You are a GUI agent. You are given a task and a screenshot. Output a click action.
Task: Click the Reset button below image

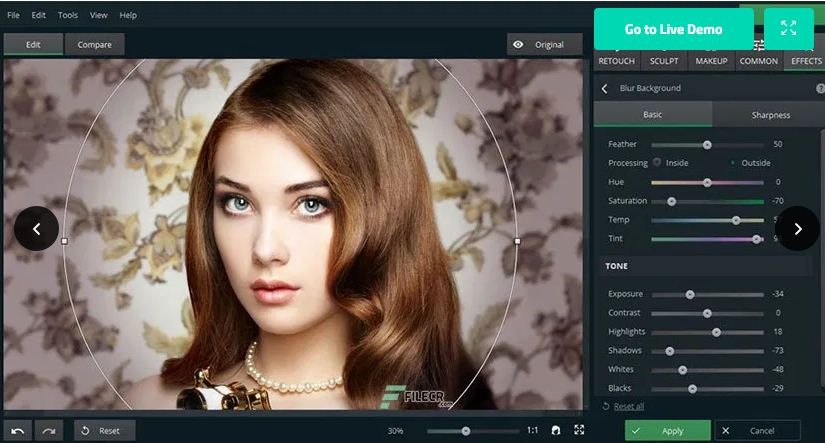click(105, 431)
